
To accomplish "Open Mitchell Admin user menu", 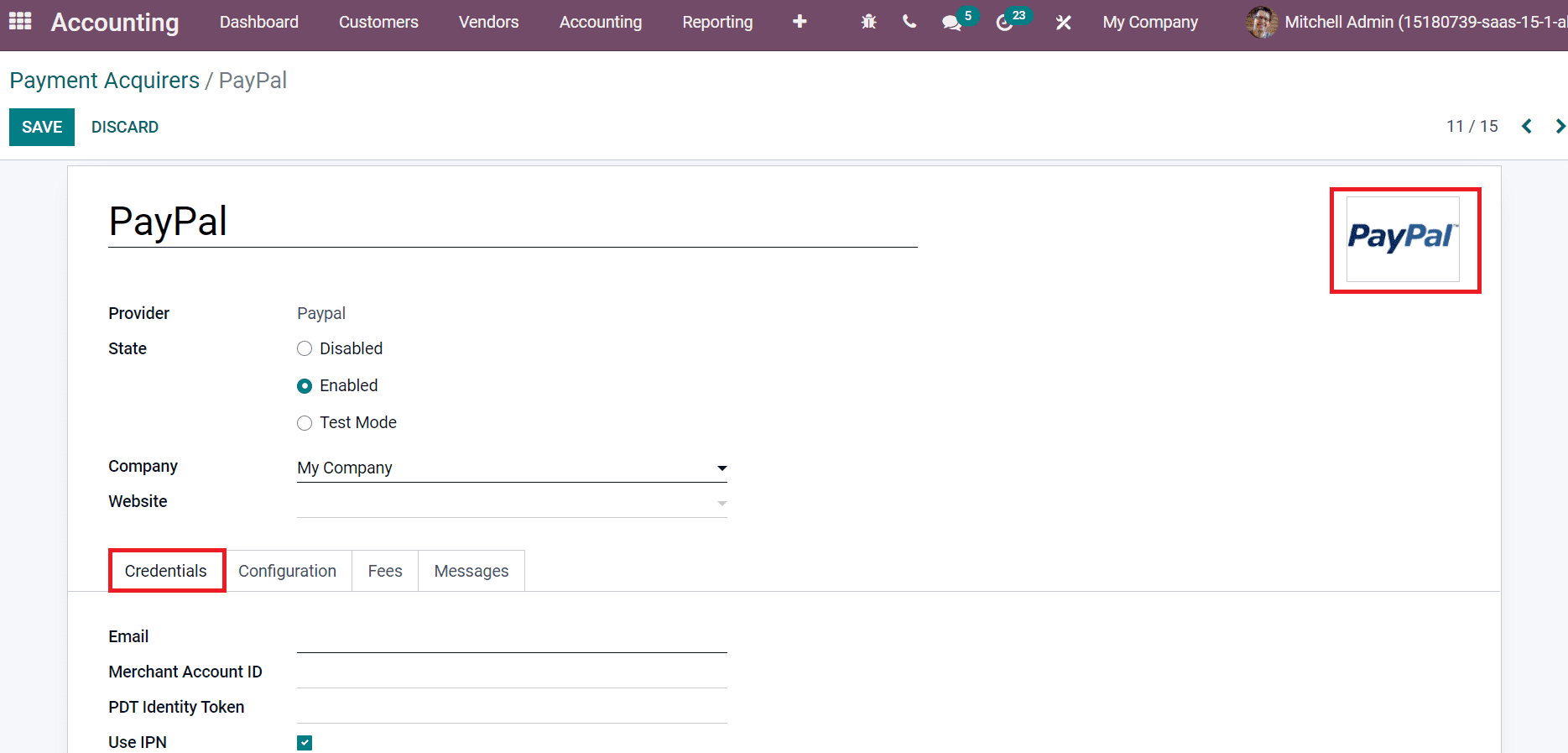I will click(1406, 23).
